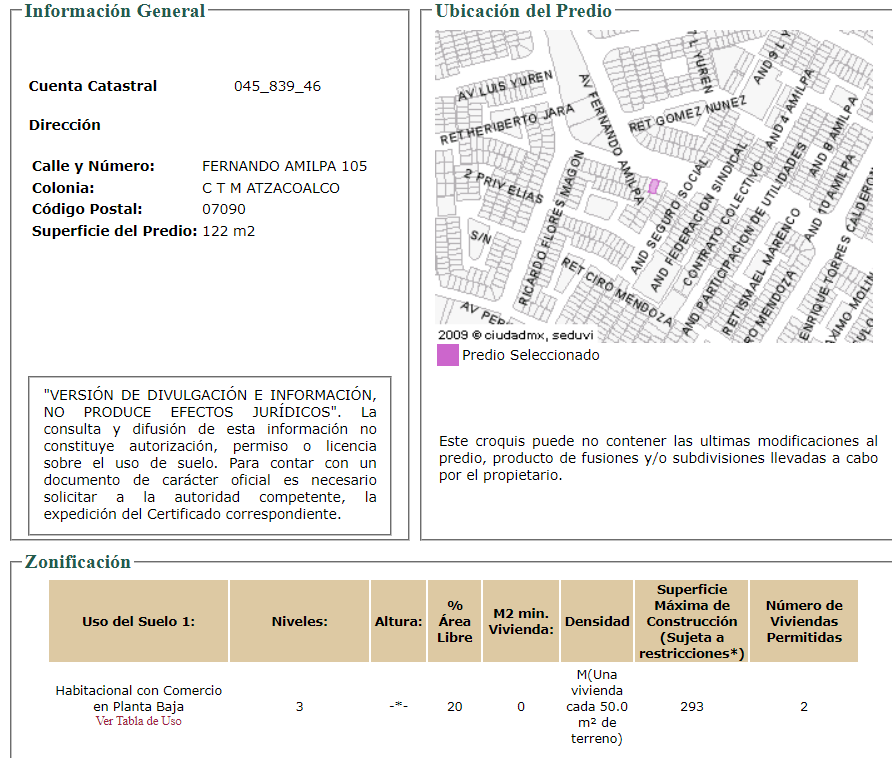This screenshot has width=892, height=758.
Task: Click the Superficie Máxima de Construcción header
Action: pos(692,621)
